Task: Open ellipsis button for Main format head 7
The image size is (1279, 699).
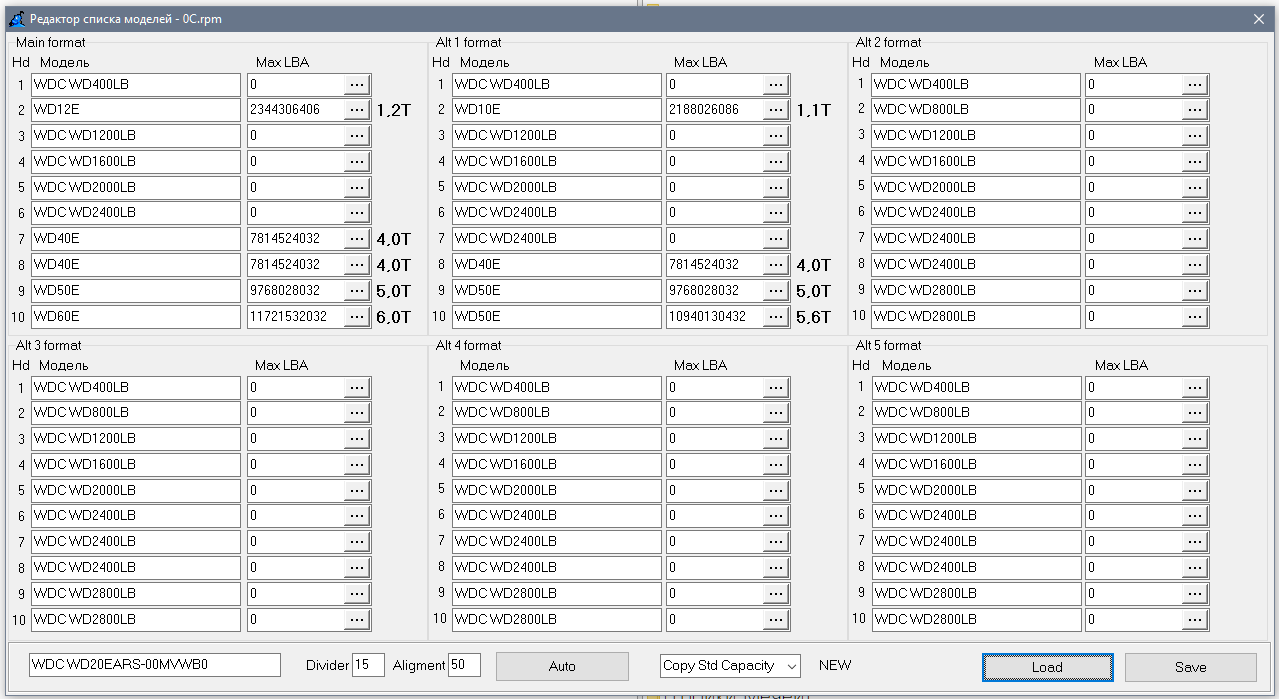Action: point(357,239)
